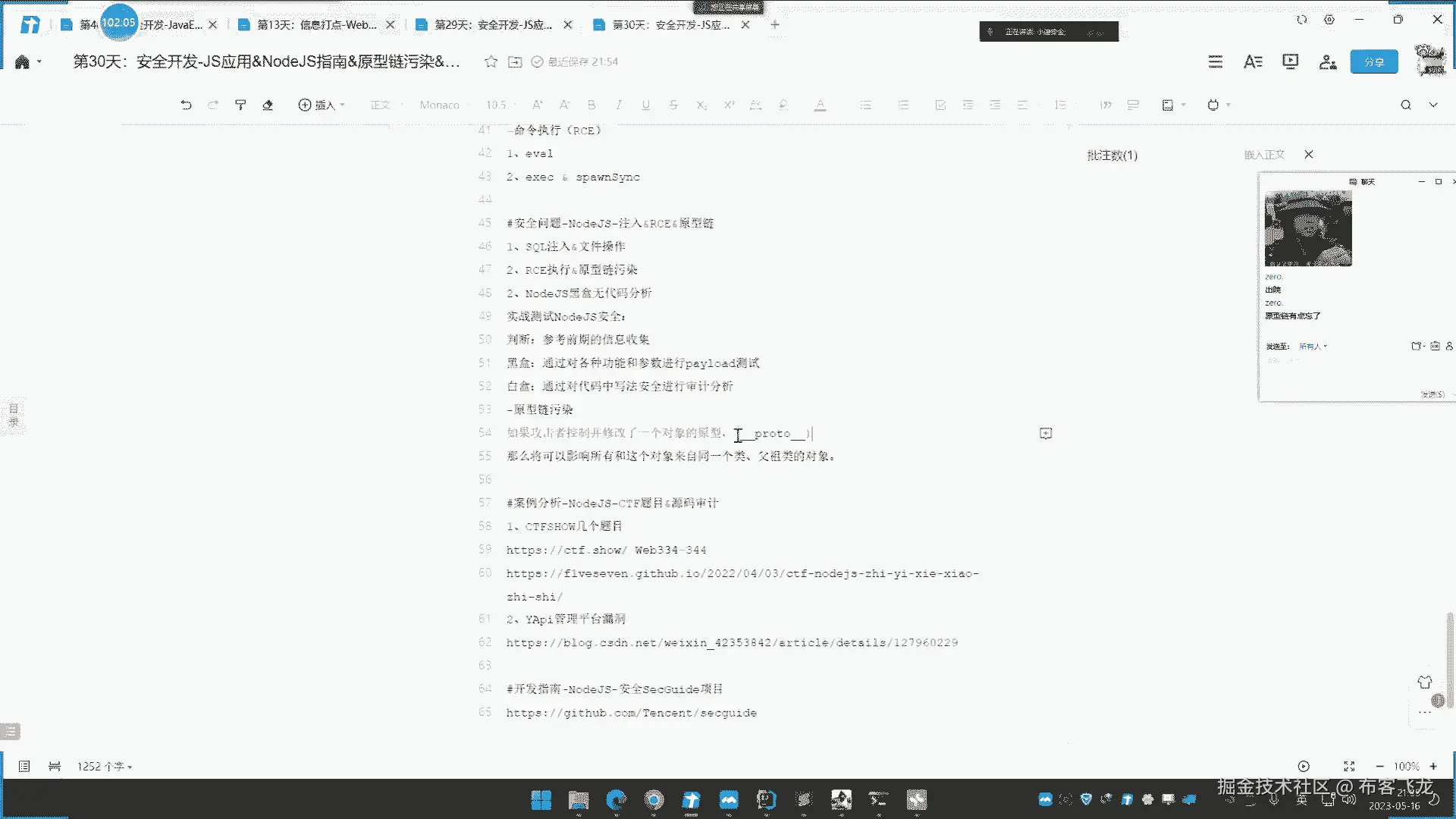
Task: Select the format painter tool
Action: 240,105
